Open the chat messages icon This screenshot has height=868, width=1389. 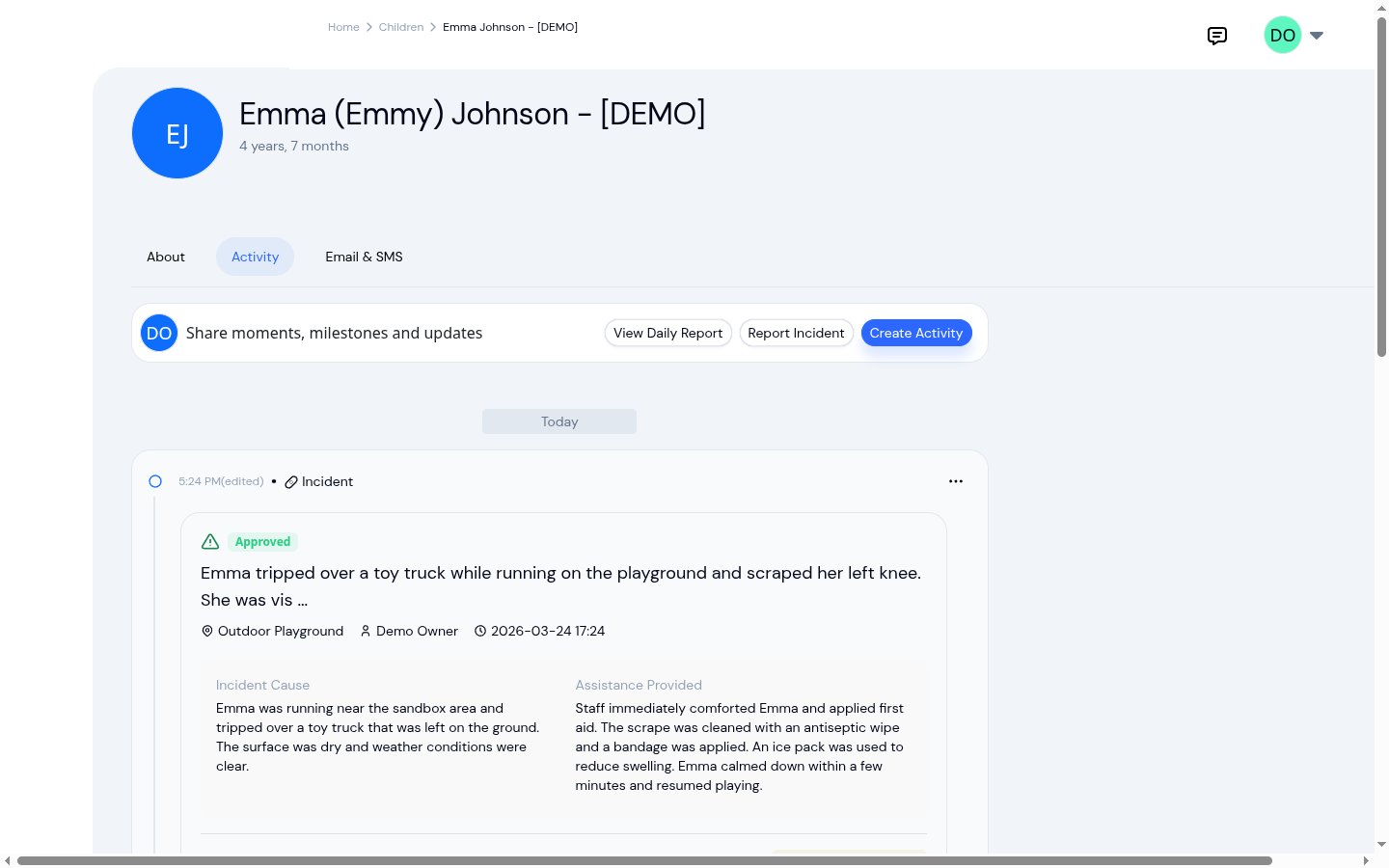[1217, 36]
